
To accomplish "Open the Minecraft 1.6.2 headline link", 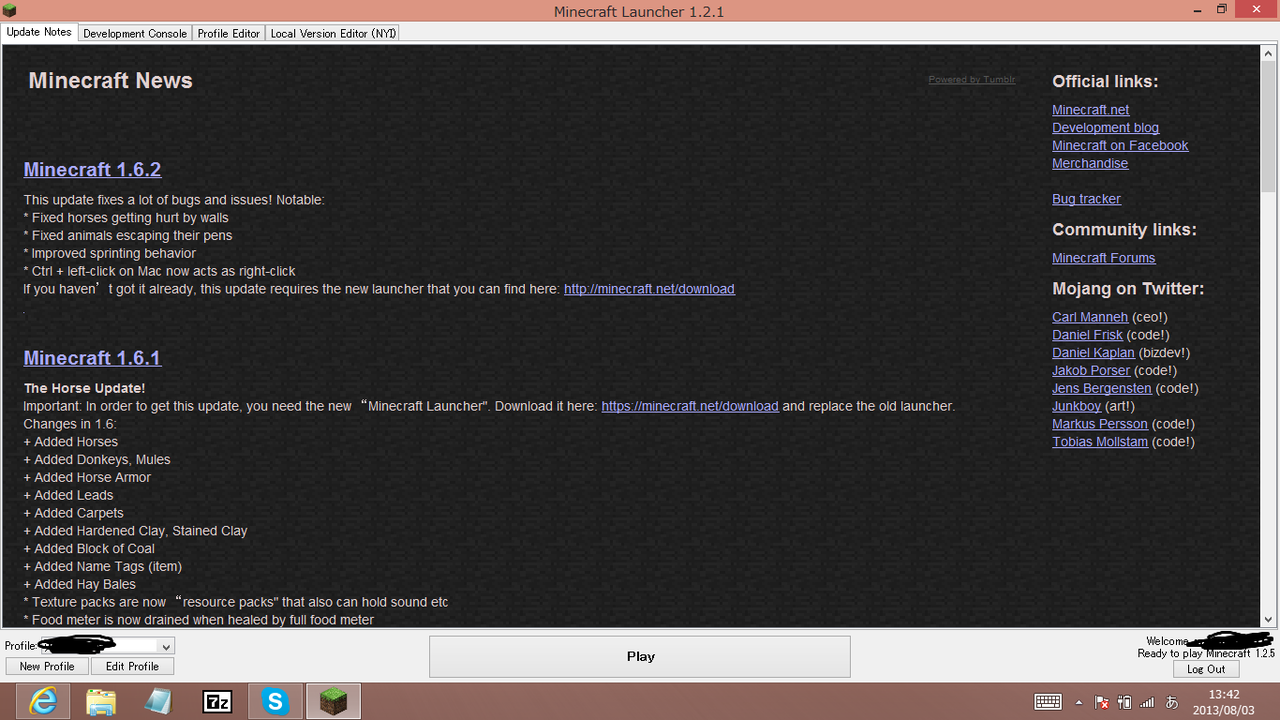I will coord(92,169).
